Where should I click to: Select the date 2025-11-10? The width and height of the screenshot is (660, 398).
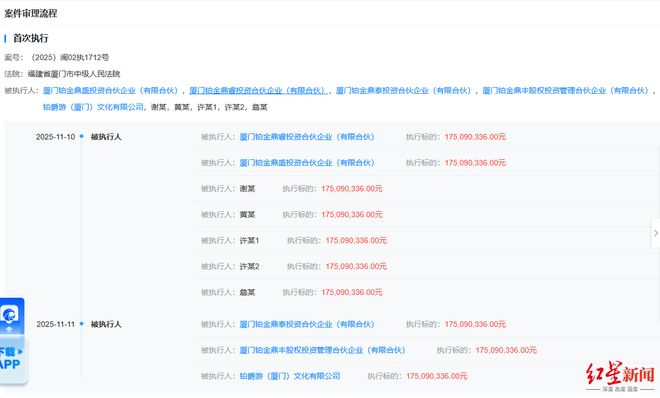click(56, 137)
